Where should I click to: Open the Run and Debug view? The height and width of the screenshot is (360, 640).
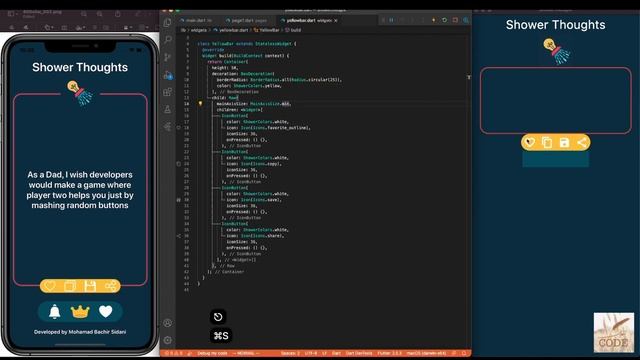pyautogui.click(x=168, y=75)
